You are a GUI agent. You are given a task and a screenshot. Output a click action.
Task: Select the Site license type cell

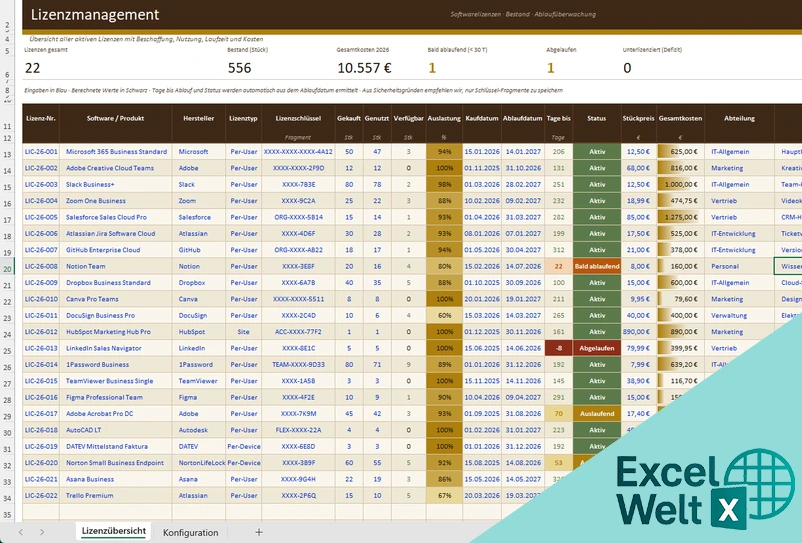243,332
